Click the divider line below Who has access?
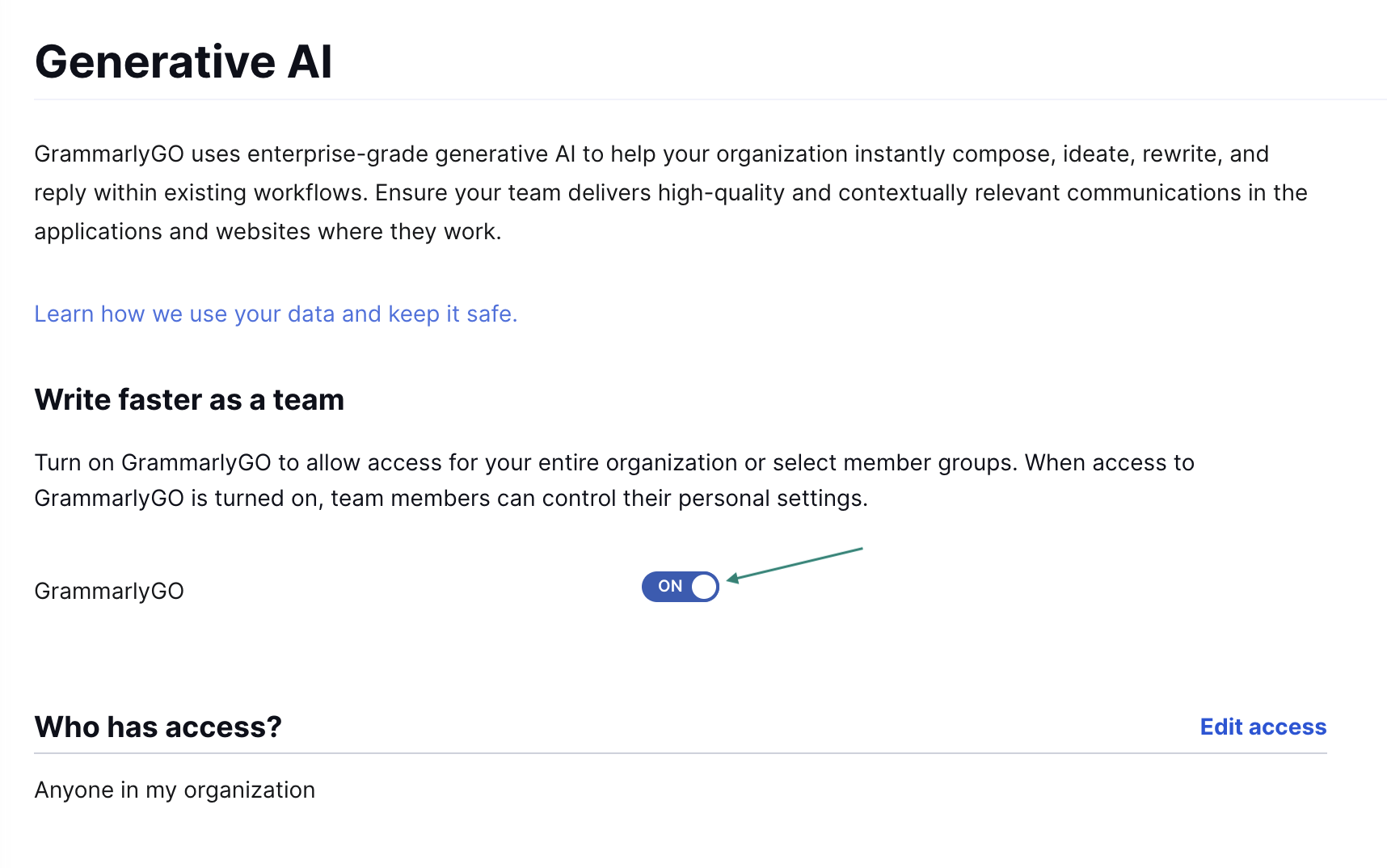This screenshot has width=1387, height=868. 680,753
